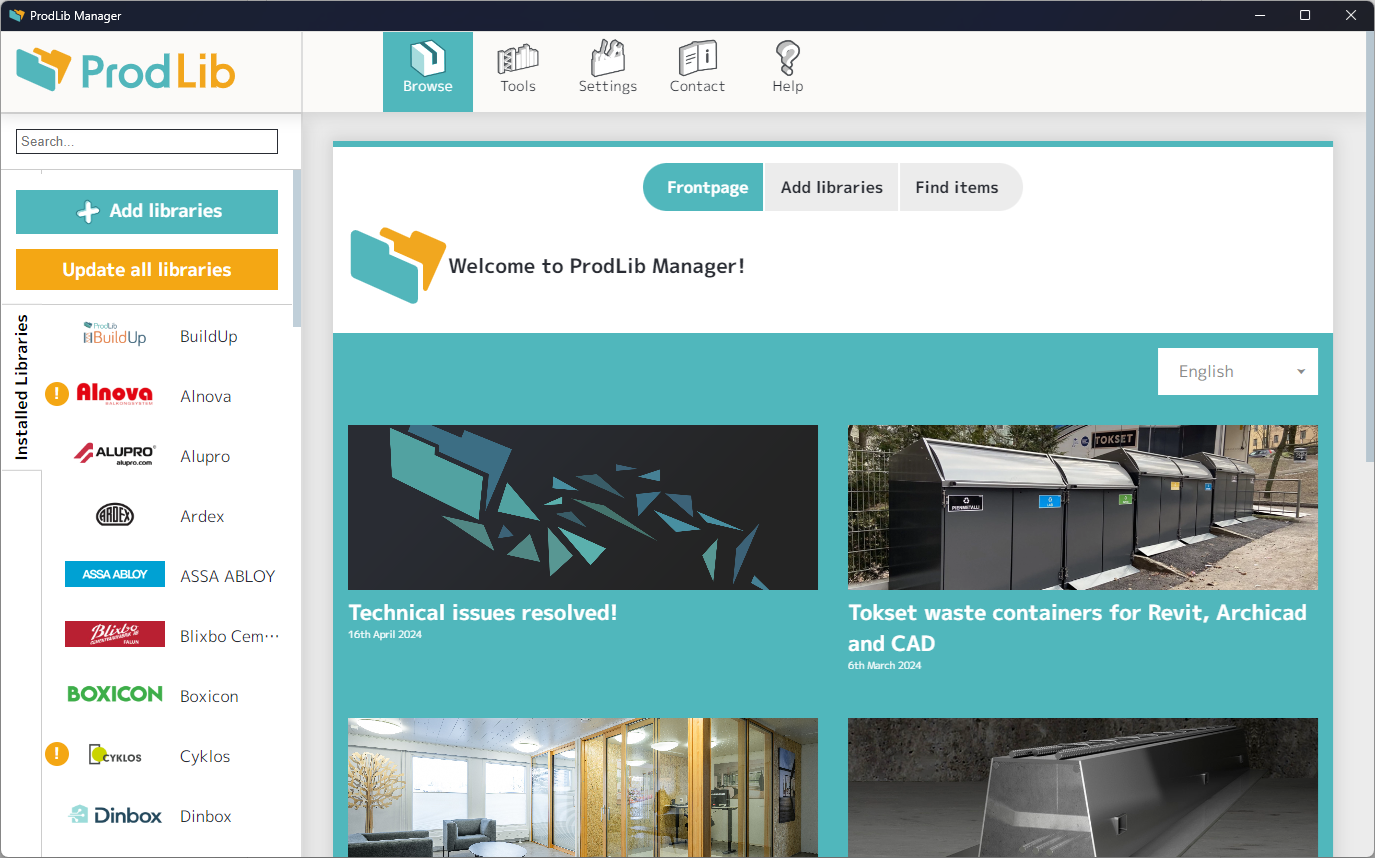Click Update all libraries button
Screen dimensions: 1375x858
click(x=147, y=270)
